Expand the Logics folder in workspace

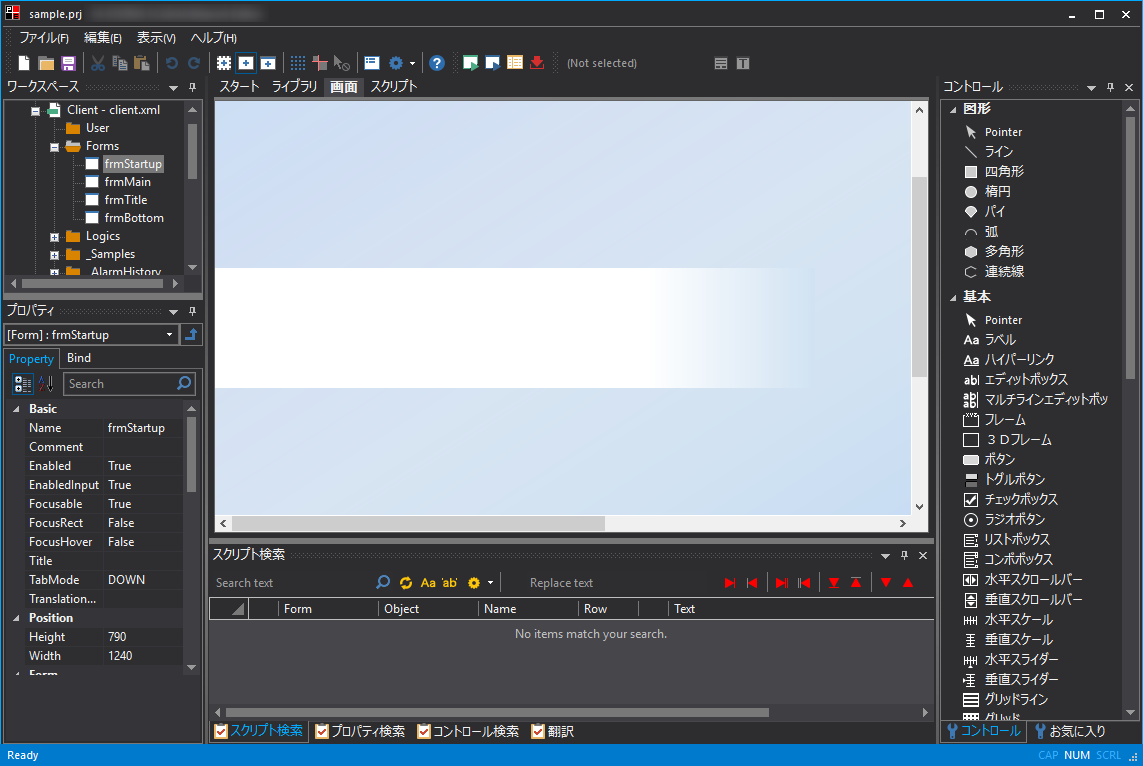pos(55,237)
